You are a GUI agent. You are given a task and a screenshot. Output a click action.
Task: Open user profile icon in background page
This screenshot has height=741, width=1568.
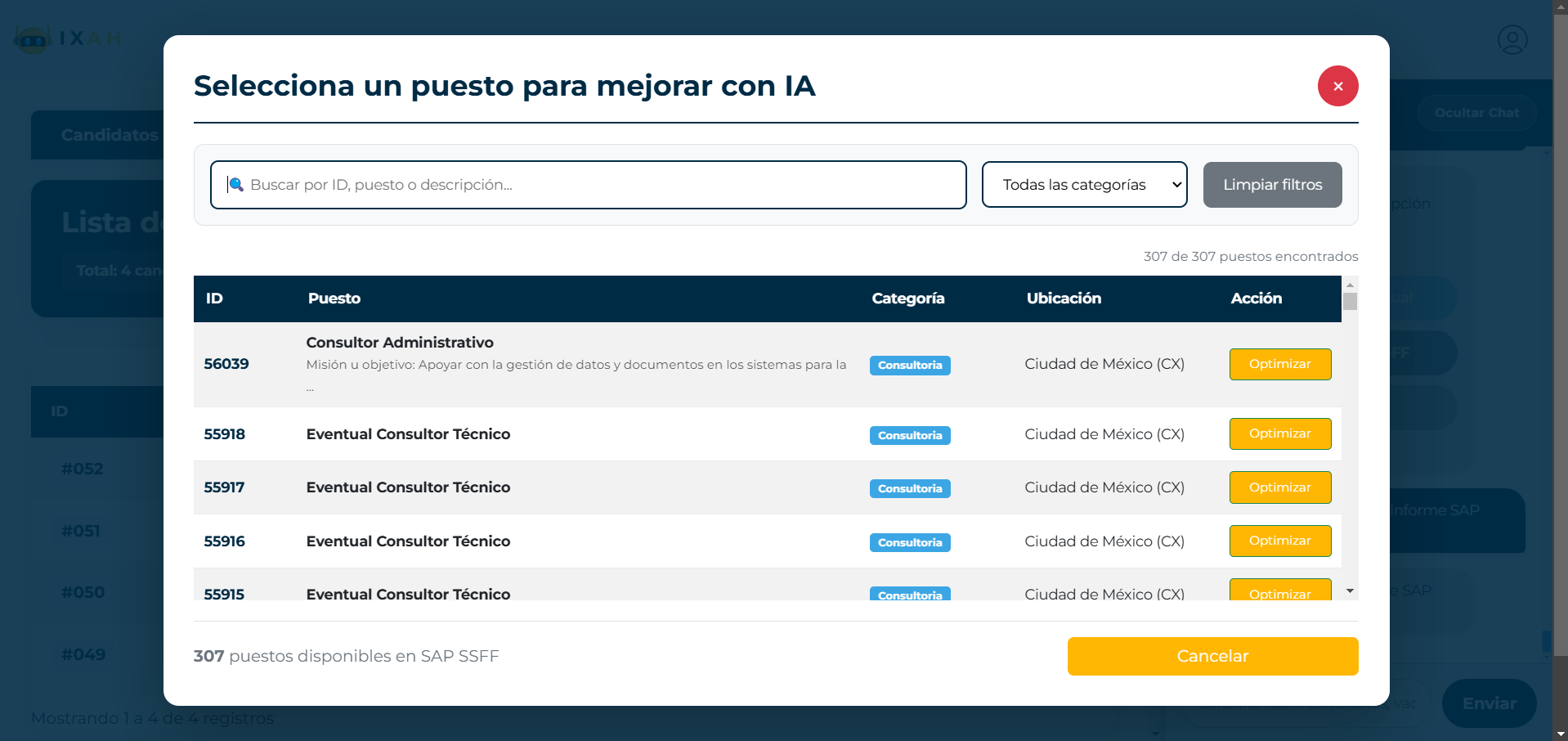click(1512, 39)
